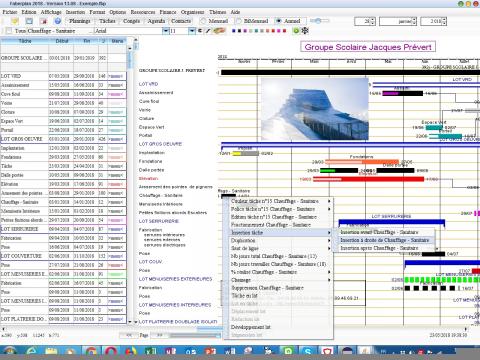The image size is (480, 360).
Task: Click the green go icon
Action: (296, 31)
